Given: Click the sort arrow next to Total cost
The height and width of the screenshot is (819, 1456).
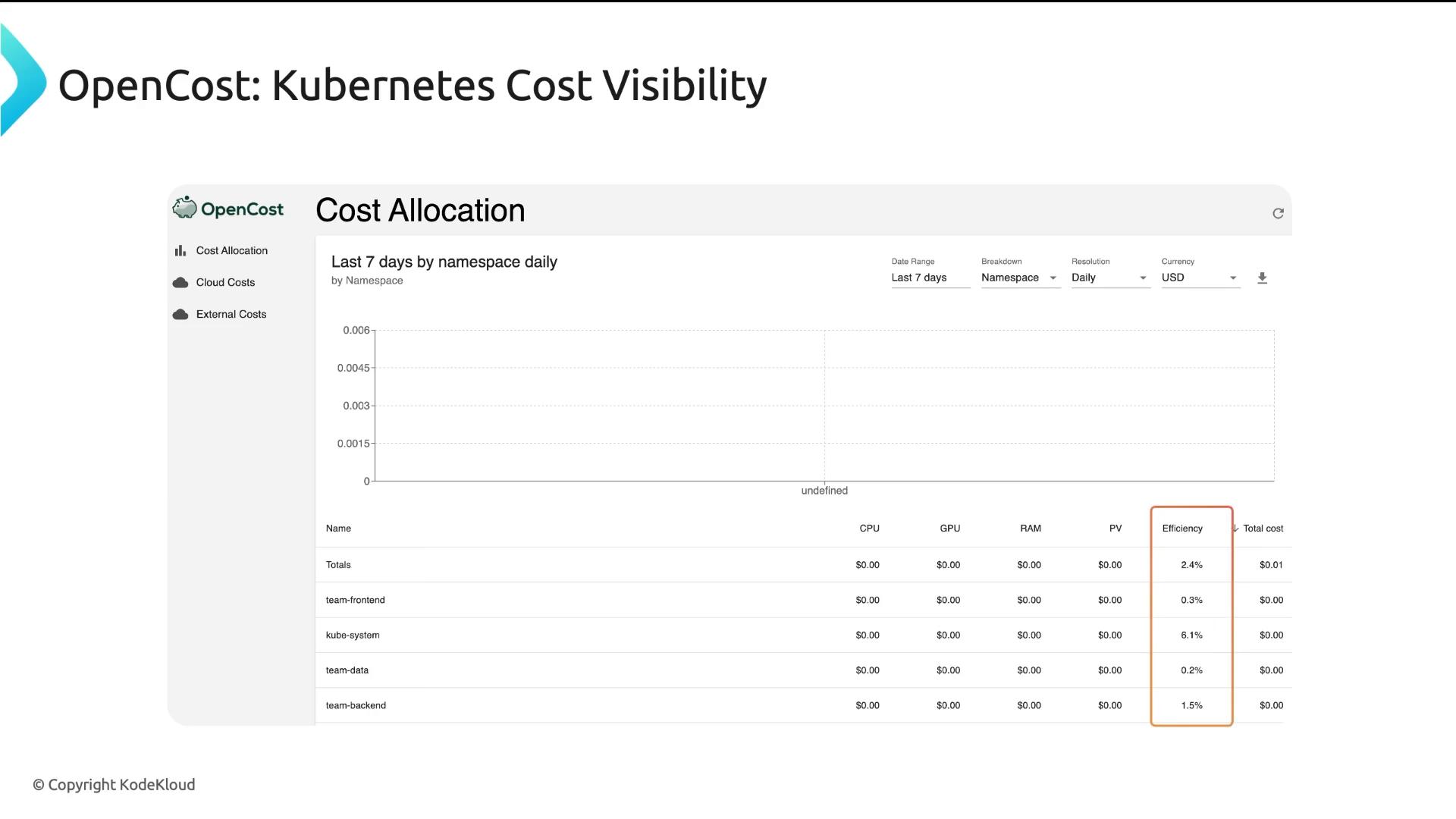Looking at the screenshot, I should pyautogui.click(x=1235, y=529).
